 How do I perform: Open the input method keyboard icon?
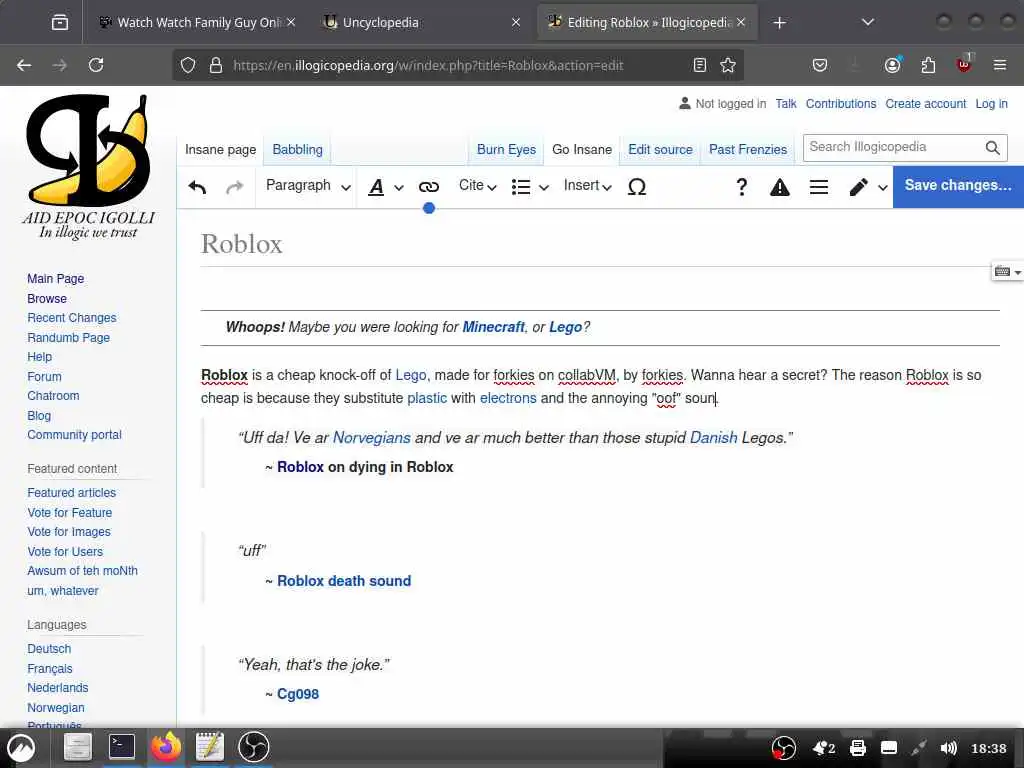pos(1002,271)
